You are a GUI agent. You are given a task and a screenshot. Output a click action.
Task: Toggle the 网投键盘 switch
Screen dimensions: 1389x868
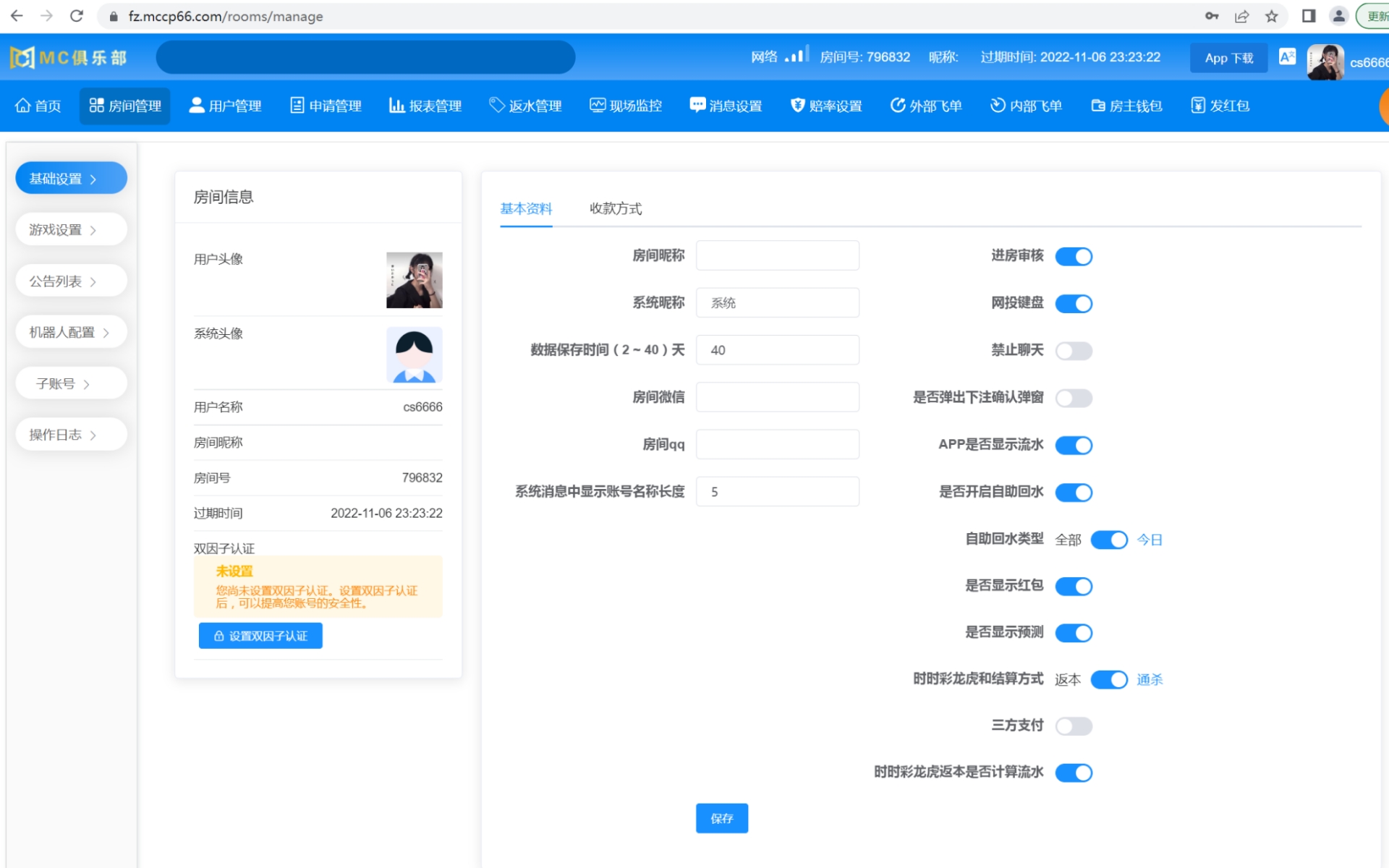pyautogui.click(x=1074, y=304)
